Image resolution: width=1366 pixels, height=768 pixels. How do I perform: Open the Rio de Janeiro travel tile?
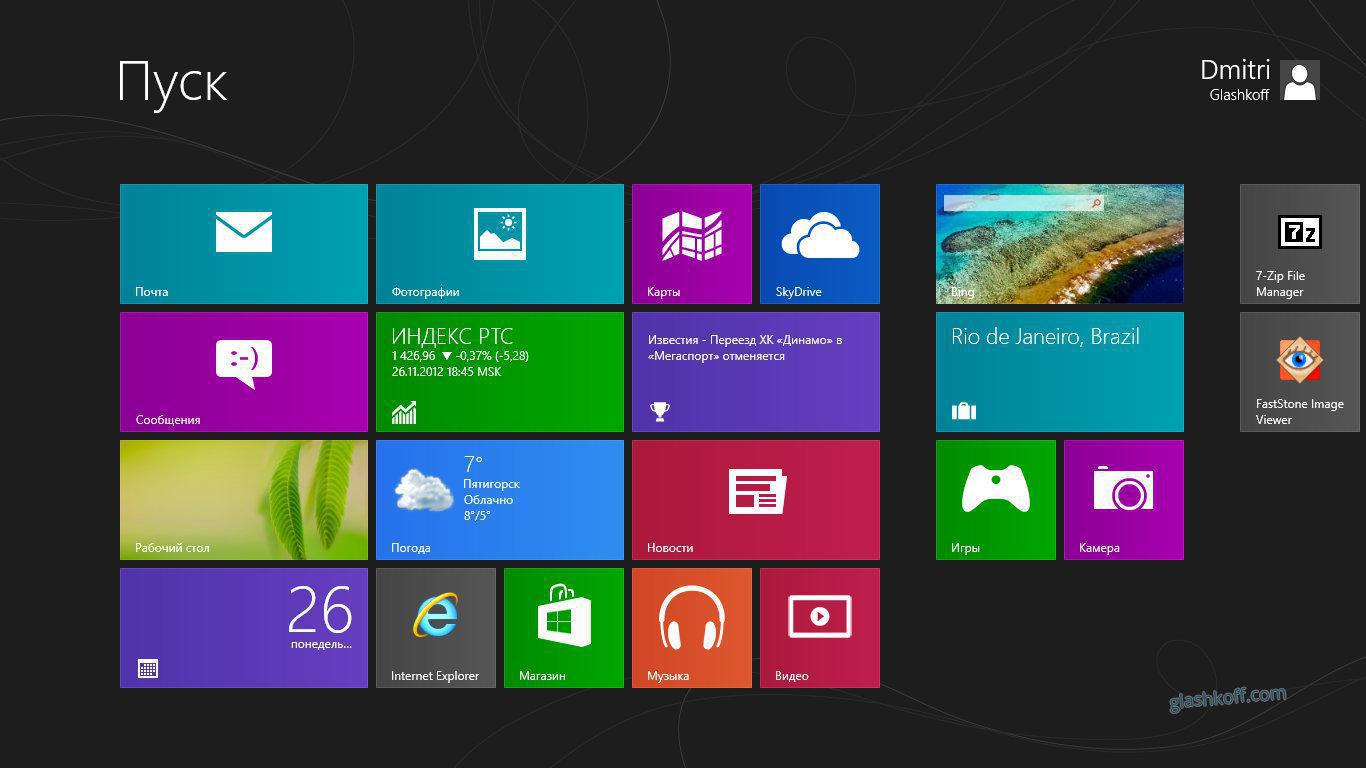coord(1060,372)
